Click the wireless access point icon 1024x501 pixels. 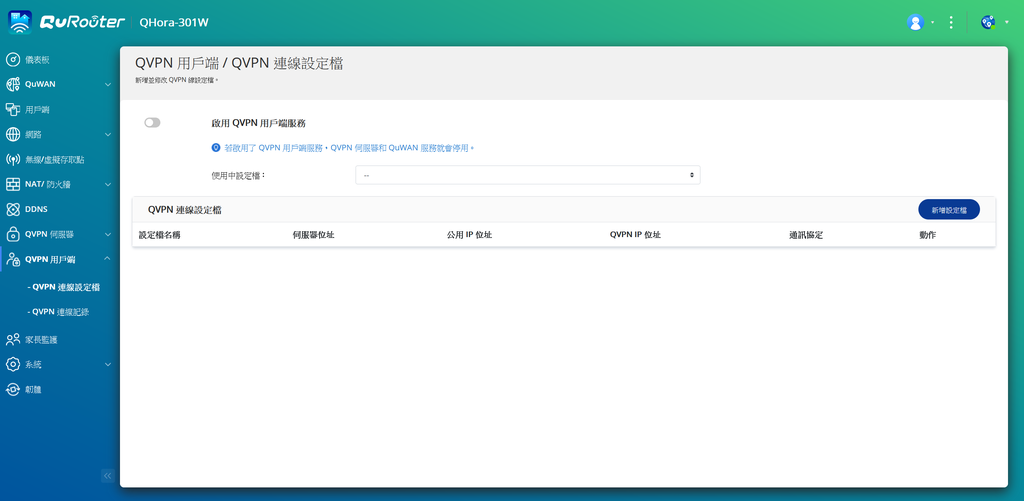tap(12, 159)
